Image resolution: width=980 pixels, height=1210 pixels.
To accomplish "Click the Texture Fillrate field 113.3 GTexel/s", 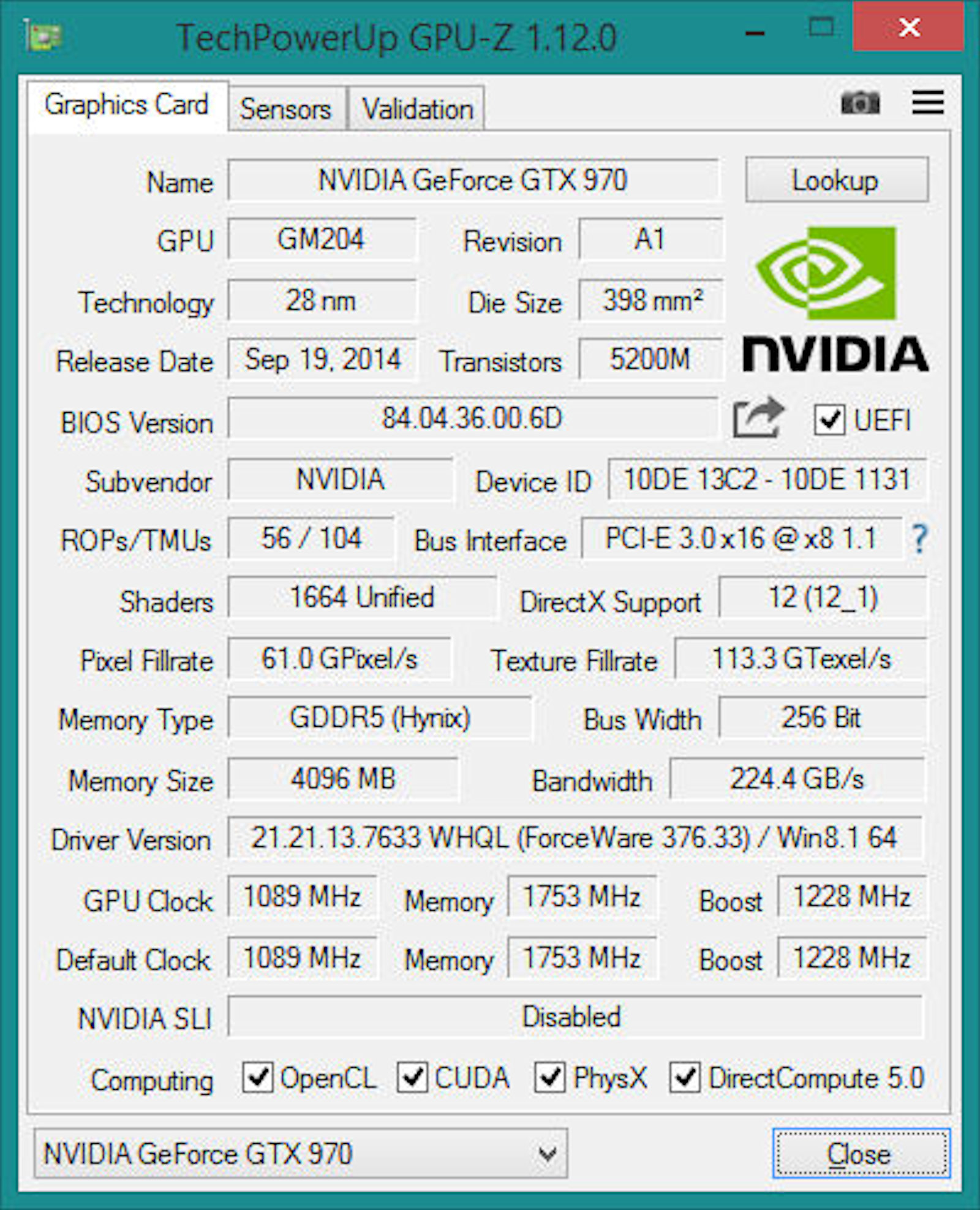I will pyautogui.click(x=801, y=659).
